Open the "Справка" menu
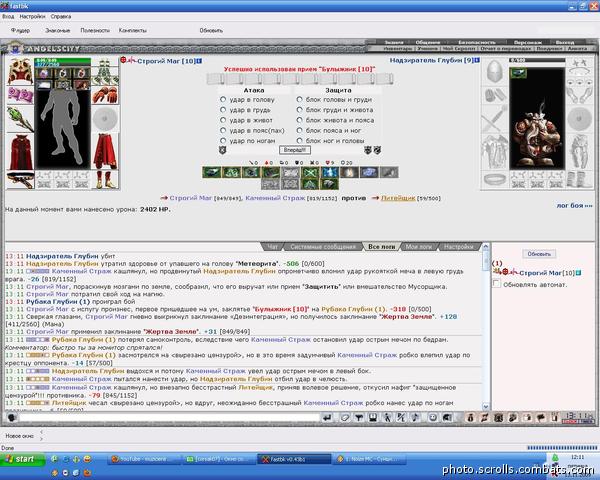 (x=61, y=16)
